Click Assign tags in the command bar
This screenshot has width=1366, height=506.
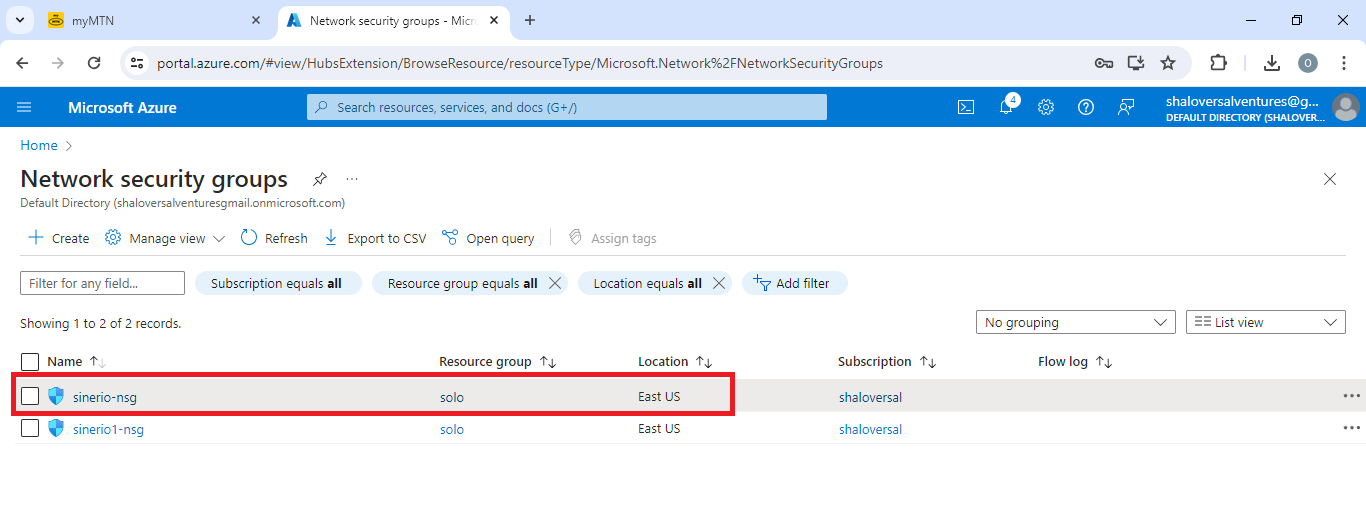[612, 238]
